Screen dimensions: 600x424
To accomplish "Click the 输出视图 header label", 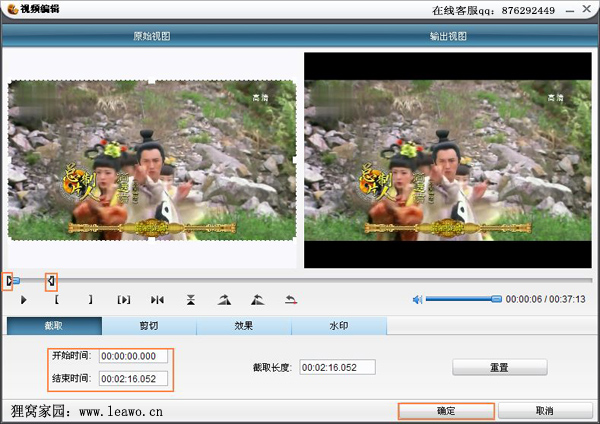I will point(448,36).
